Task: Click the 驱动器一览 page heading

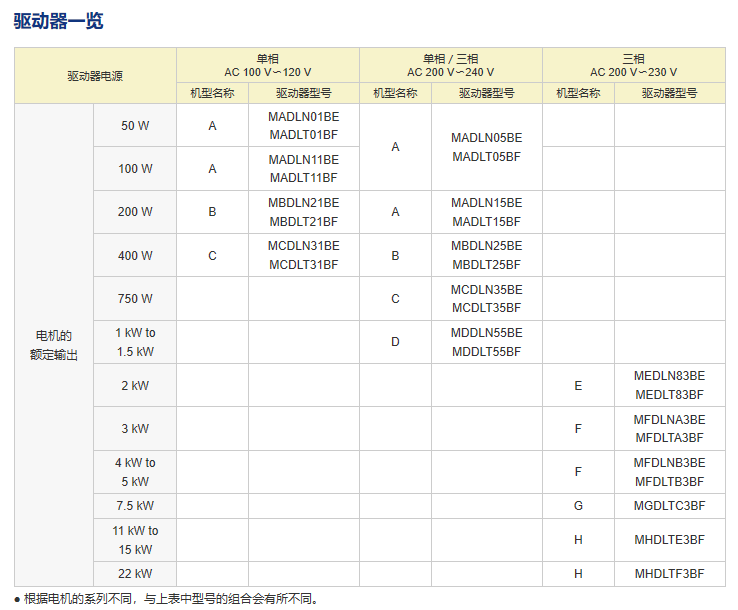Action: (x=58, y=21)
